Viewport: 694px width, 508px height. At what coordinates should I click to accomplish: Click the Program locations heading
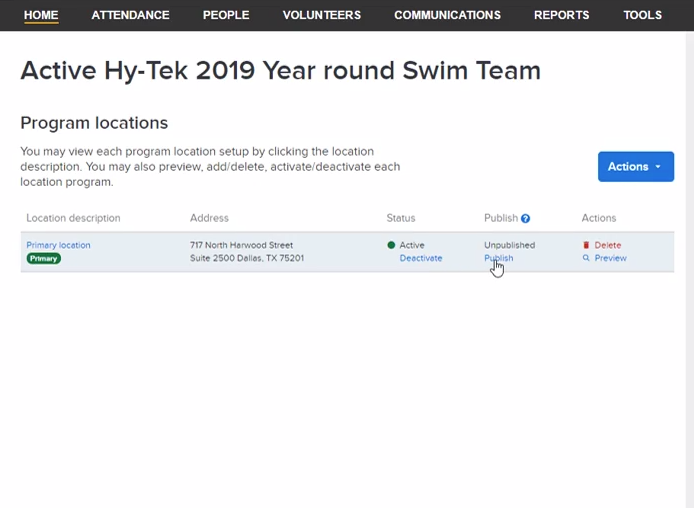click(94, 123)
